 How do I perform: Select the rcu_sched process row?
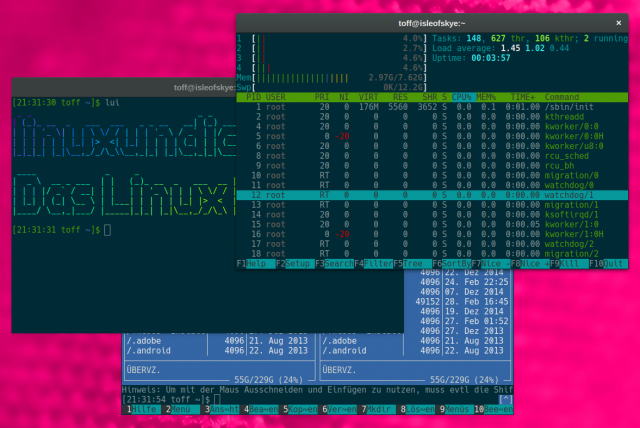(432, 156)
